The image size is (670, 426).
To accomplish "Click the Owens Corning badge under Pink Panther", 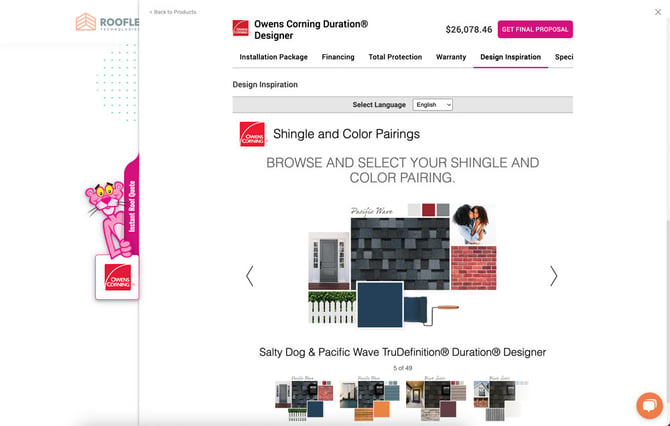I will click(117, 277).
